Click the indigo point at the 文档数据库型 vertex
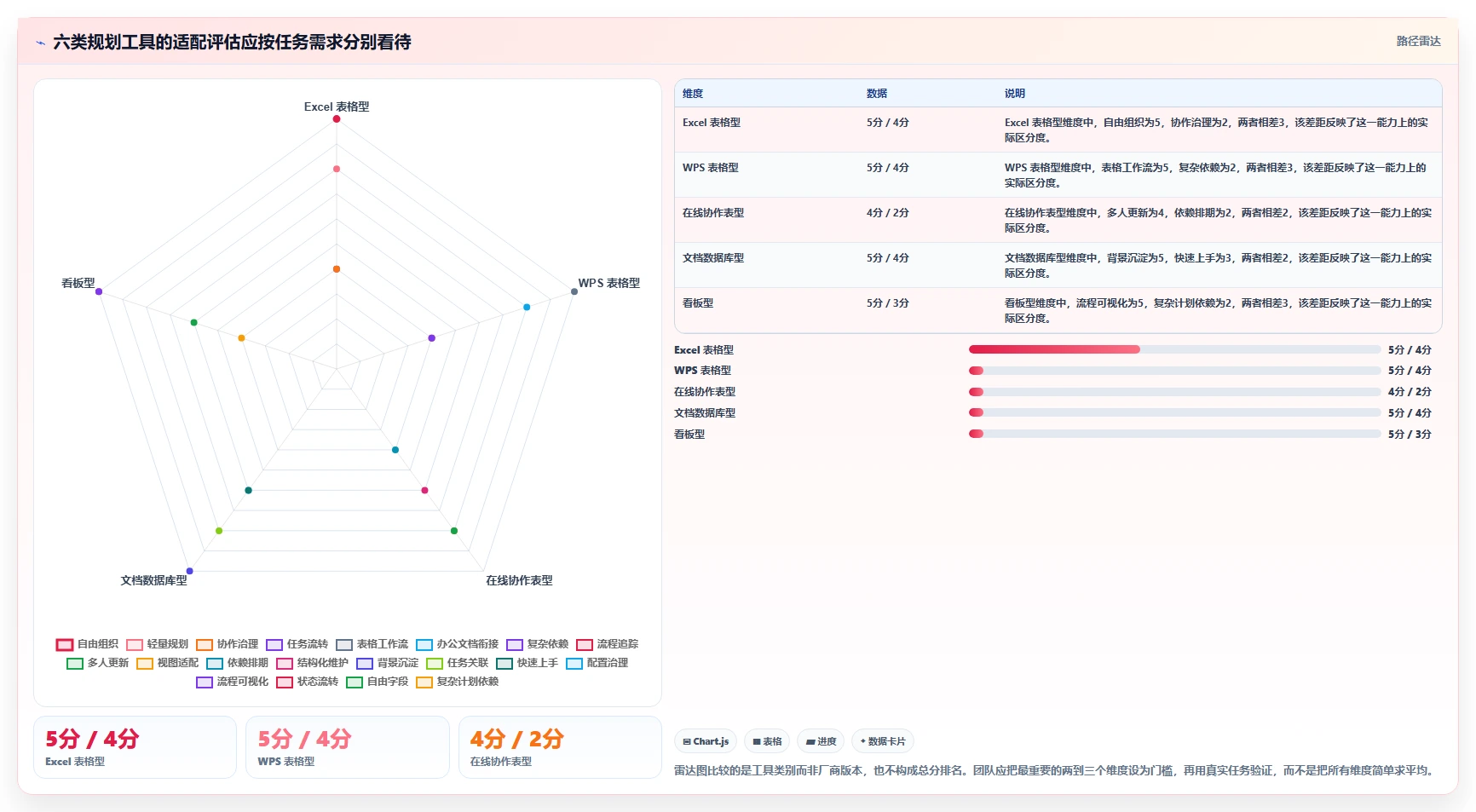 point(190,571)
